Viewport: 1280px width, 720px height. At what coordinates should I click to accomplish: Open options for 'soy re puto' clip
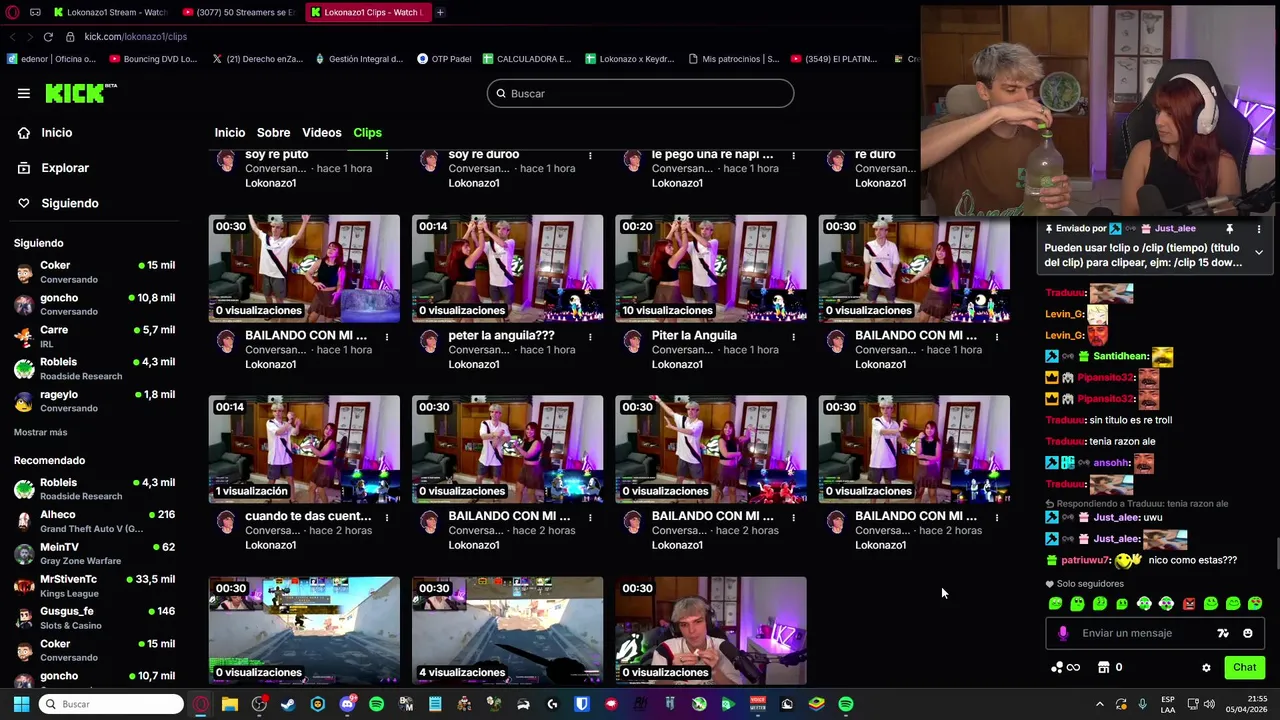387,156
